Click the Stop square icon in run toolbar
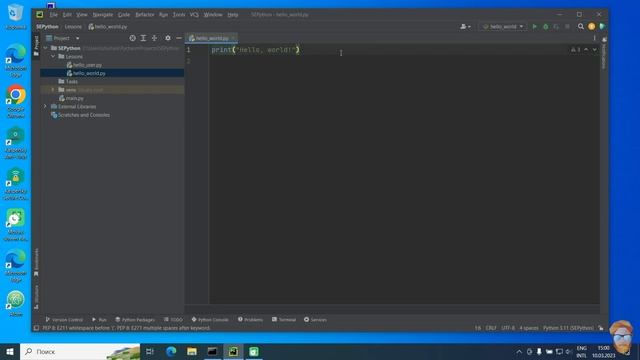 [x=567, y=27]
